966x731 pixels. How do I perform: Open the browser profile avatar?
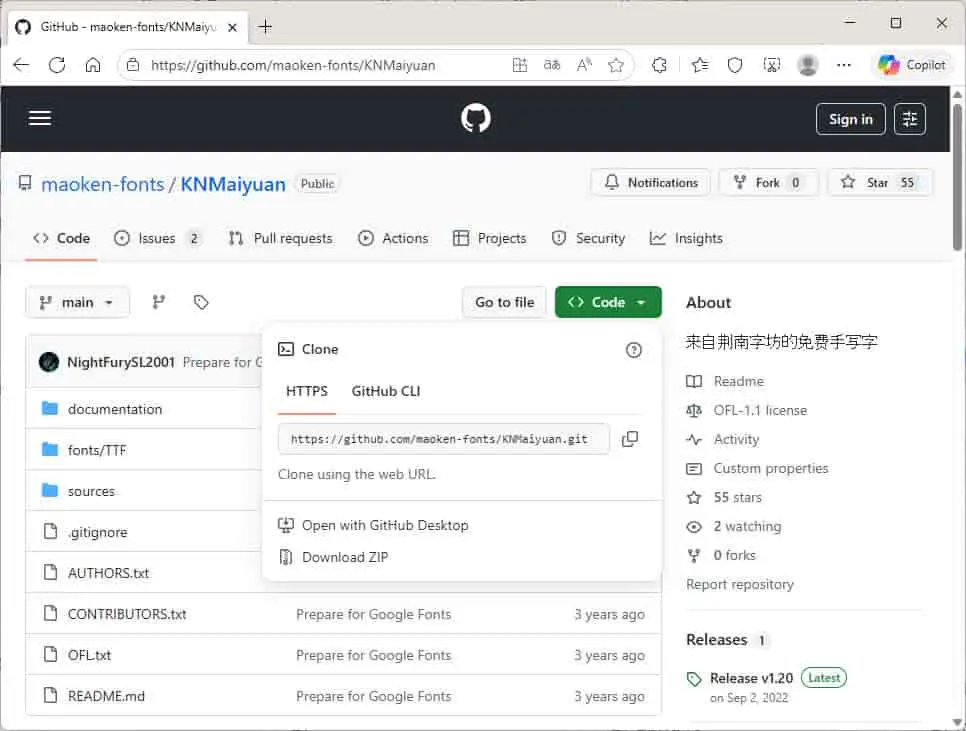point(808,65)
